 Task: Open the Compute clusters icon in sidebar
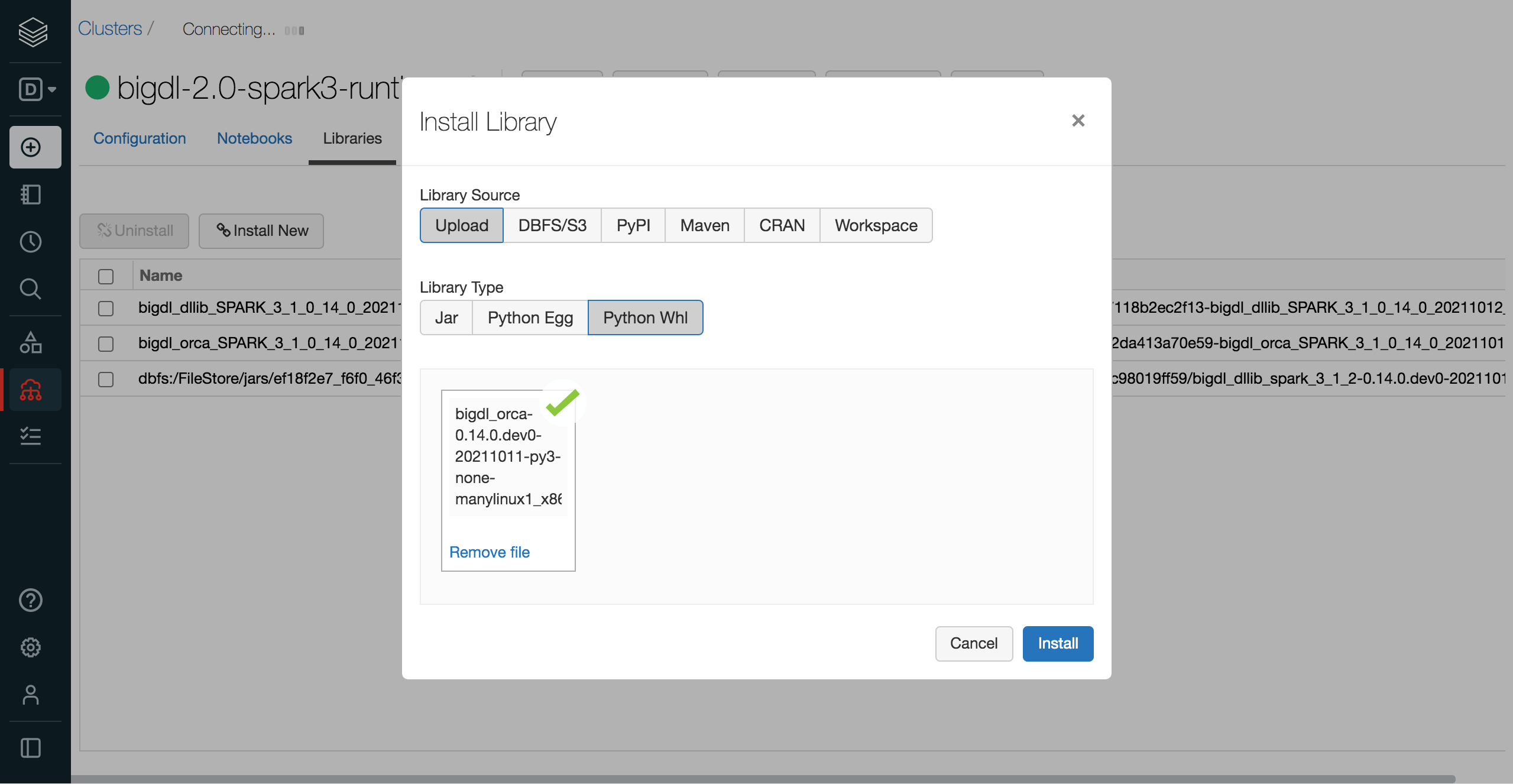(x=31, y=390)
